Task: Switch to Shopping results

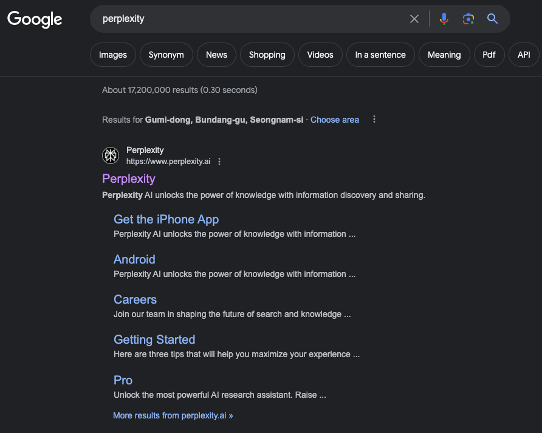Action: tap(267, 55)
